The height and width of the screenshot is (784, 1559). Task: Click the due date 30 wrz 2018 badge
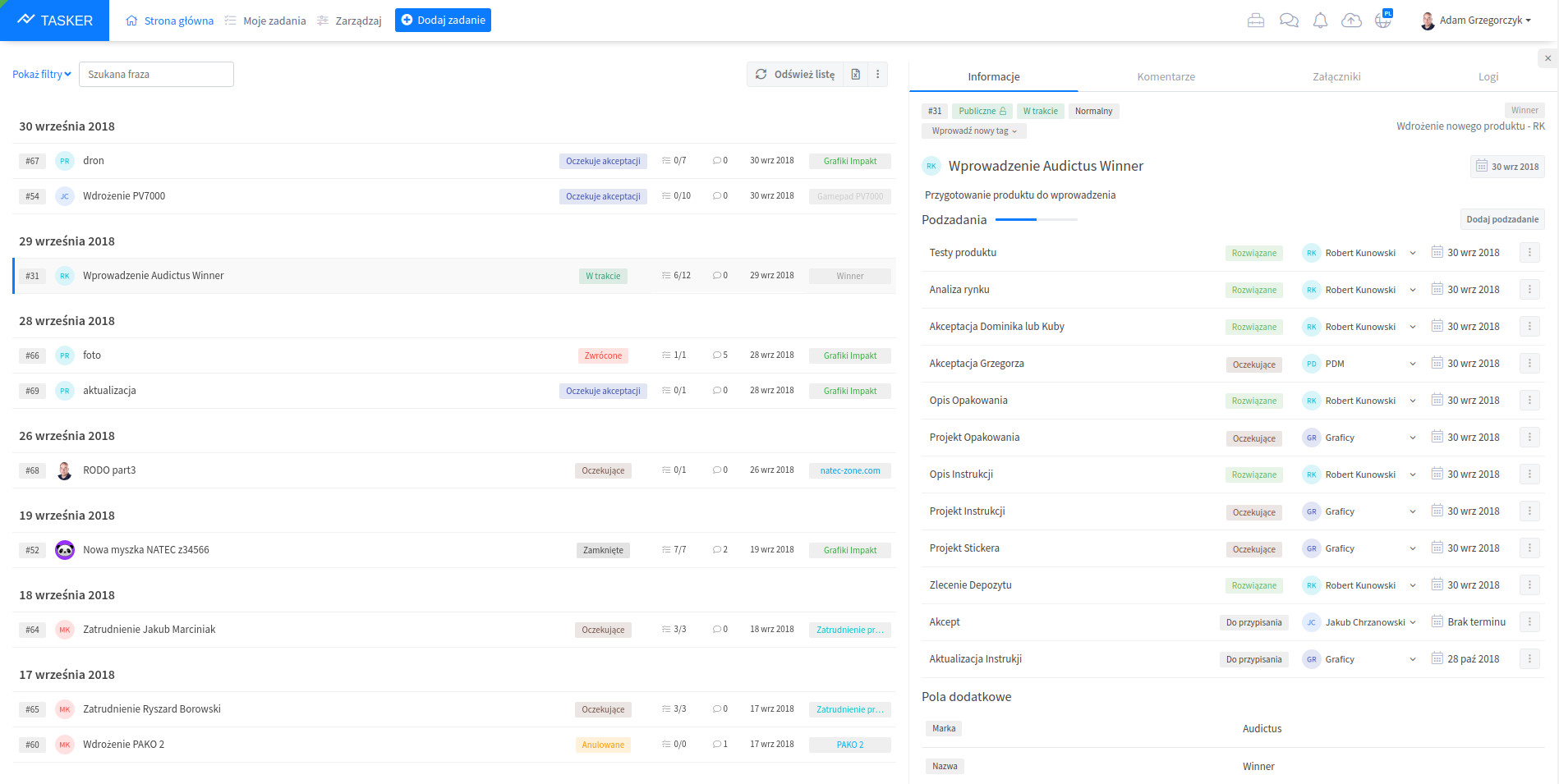pyautogui.click(x=1507, y=167)
